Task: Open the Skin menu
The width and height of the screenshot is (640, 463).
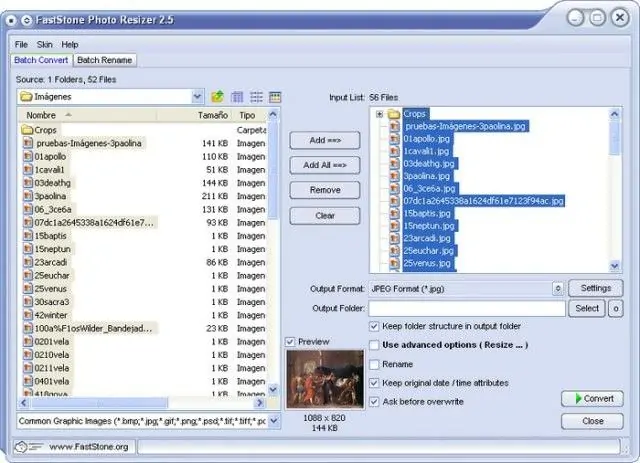Action: coord(44,45)
